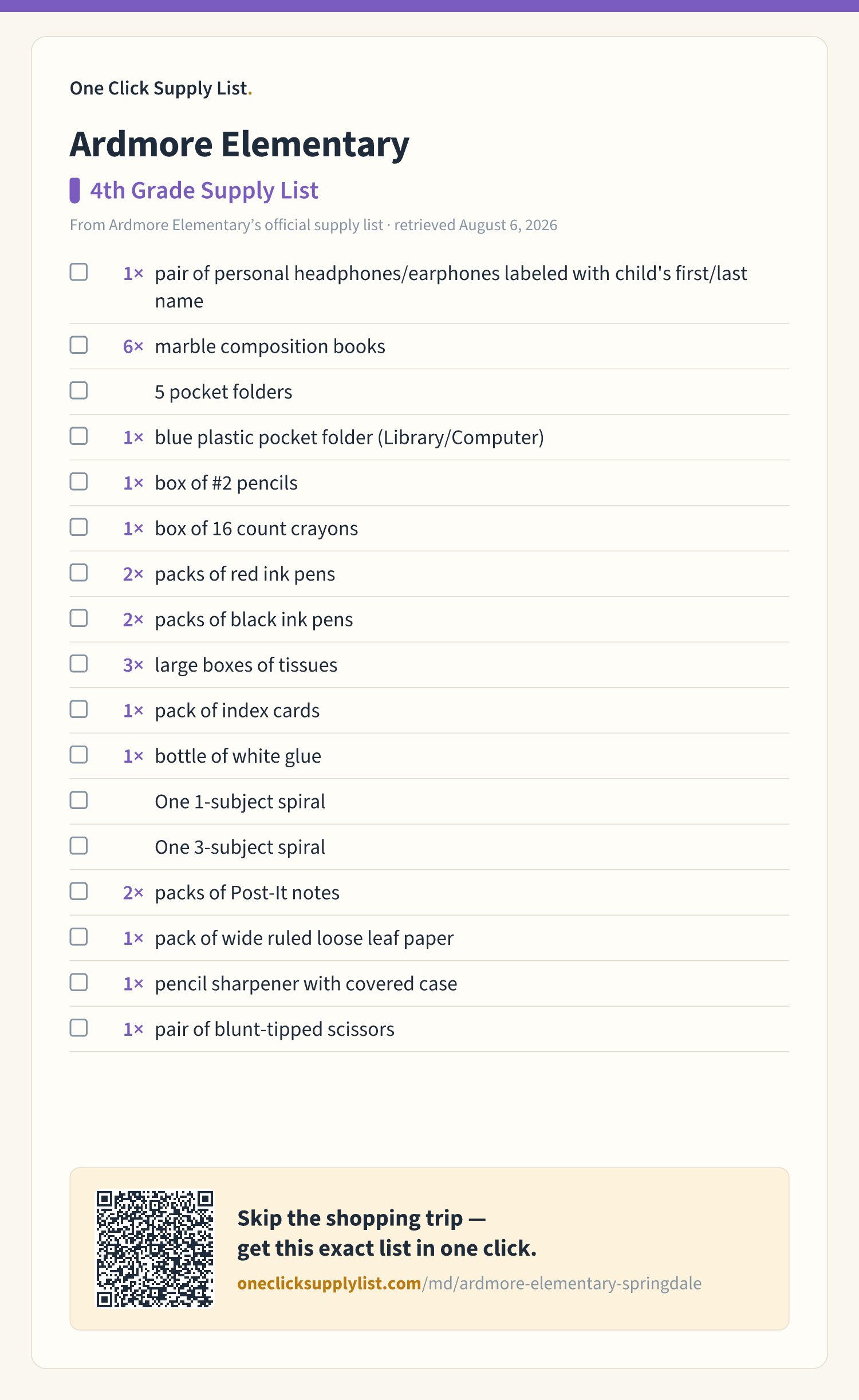Check packs of black ink pens
This screenshot has width=859, height=1400.
pyautogui.click(x=78, y=618)
